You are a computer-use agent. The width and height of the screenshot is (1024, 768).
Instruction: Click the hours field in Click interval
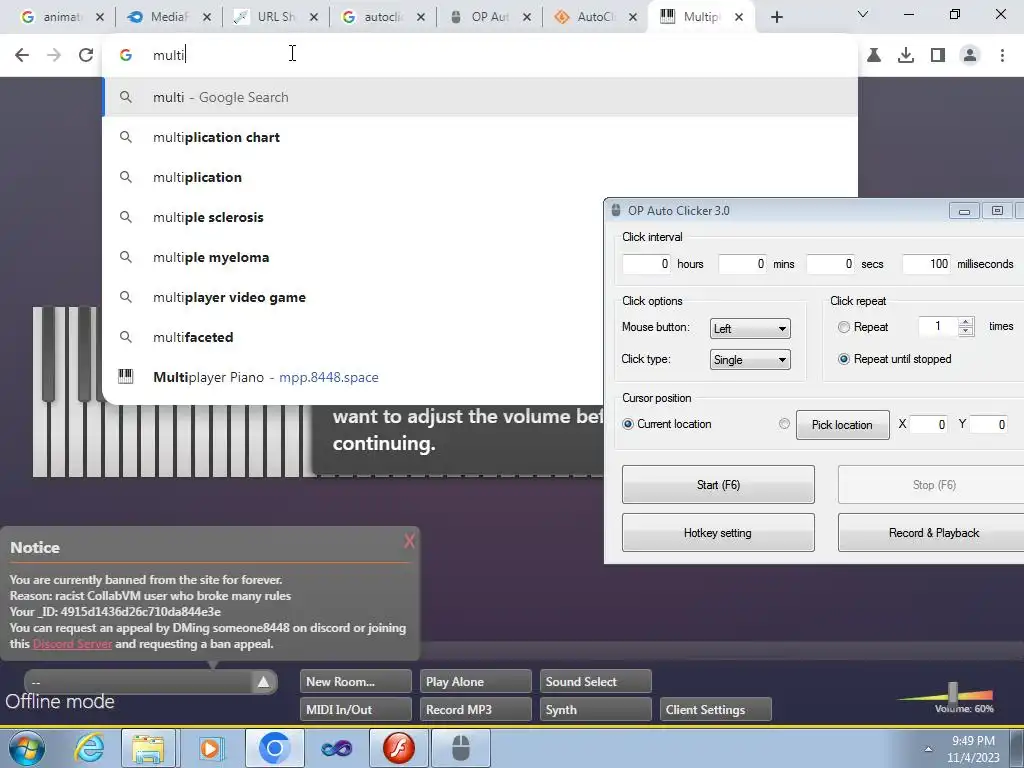647,264
